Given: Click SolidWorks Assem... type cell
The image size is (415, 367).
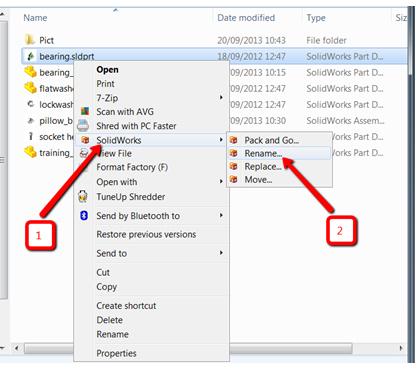Looking at the screenshot, I should (x=345, y=121).
